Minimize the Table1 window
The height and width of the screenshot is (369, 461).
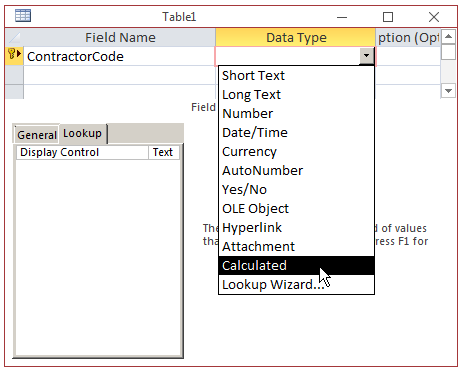(x=342, y=17)
